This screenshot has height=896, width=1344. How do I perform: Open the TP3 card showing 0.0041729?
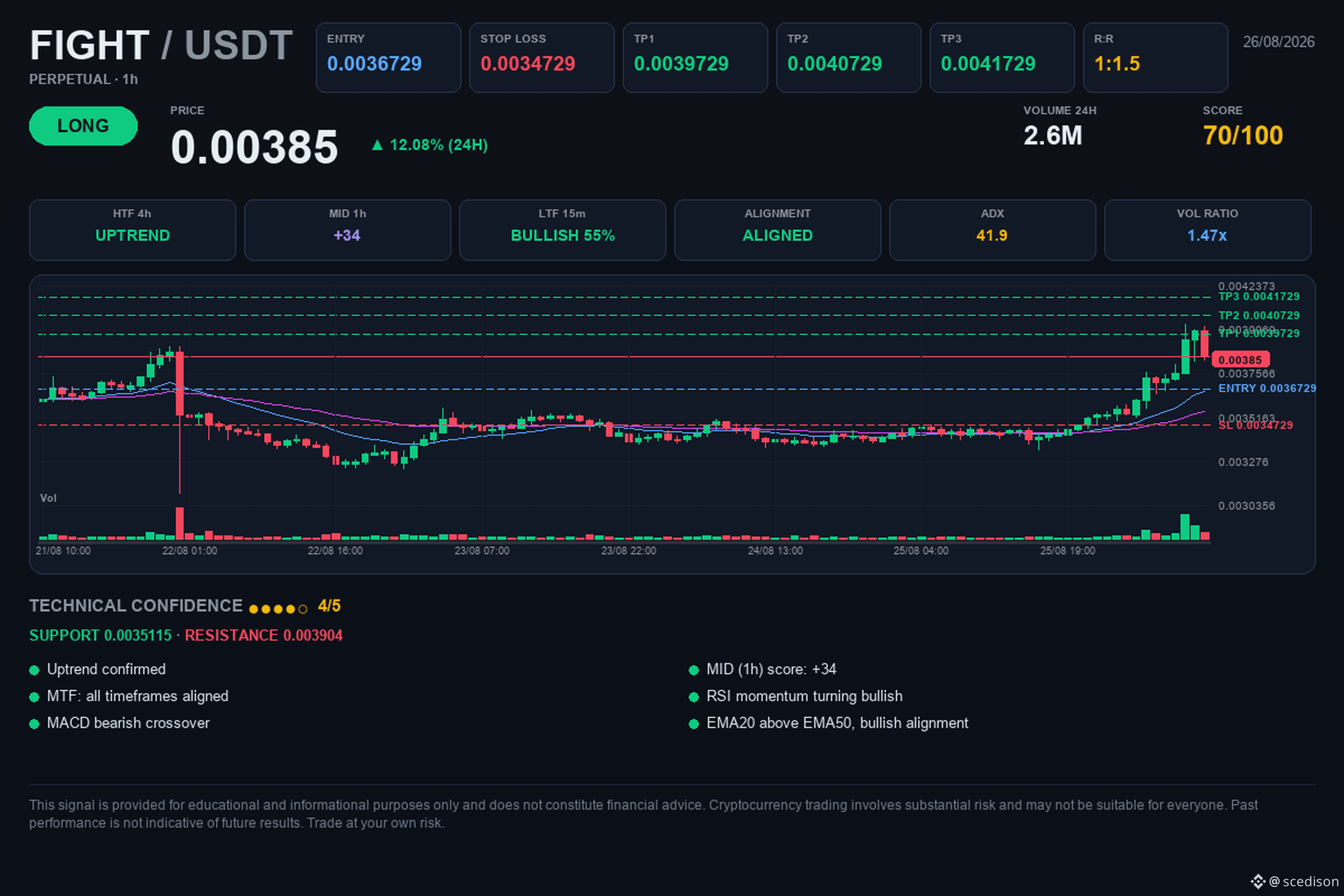[1002, 58]
